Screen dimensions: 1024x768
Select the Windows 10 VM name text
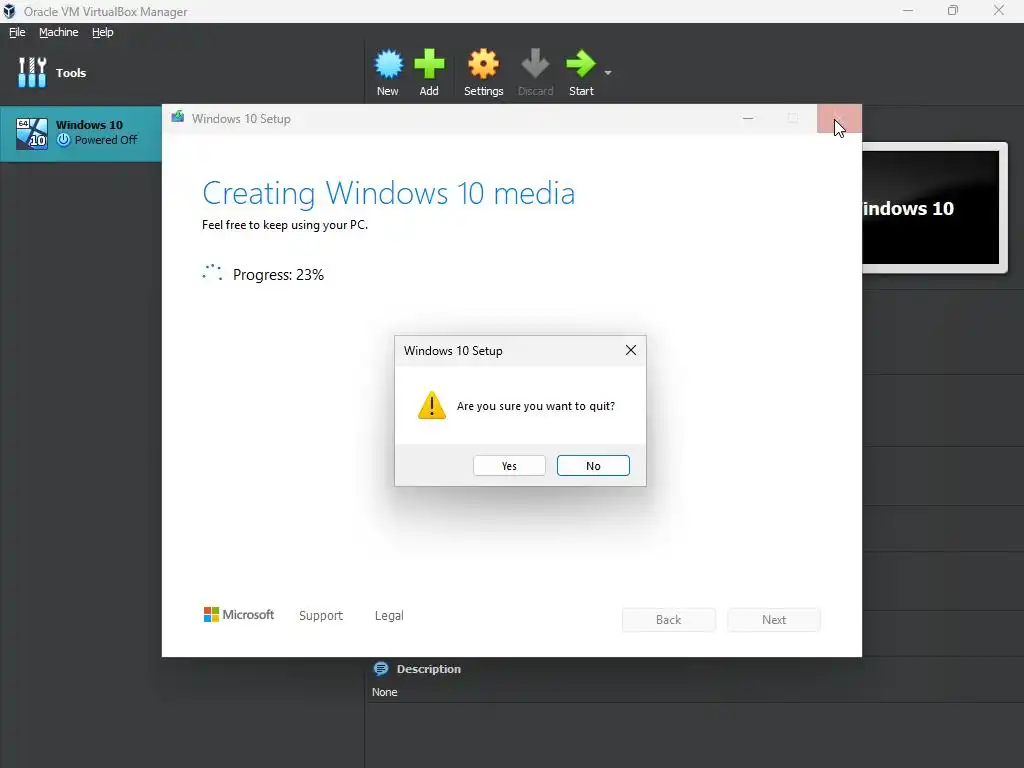point(89,125)
